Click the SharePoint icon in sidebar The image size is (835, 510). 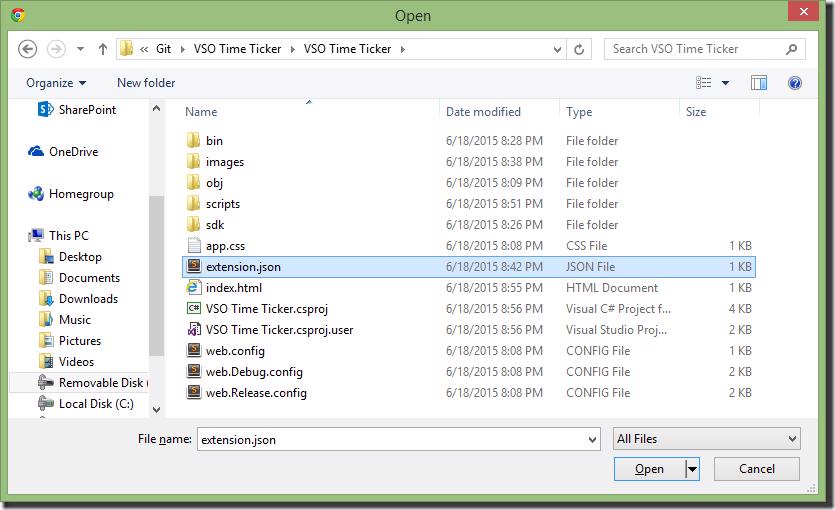(45, 109)
